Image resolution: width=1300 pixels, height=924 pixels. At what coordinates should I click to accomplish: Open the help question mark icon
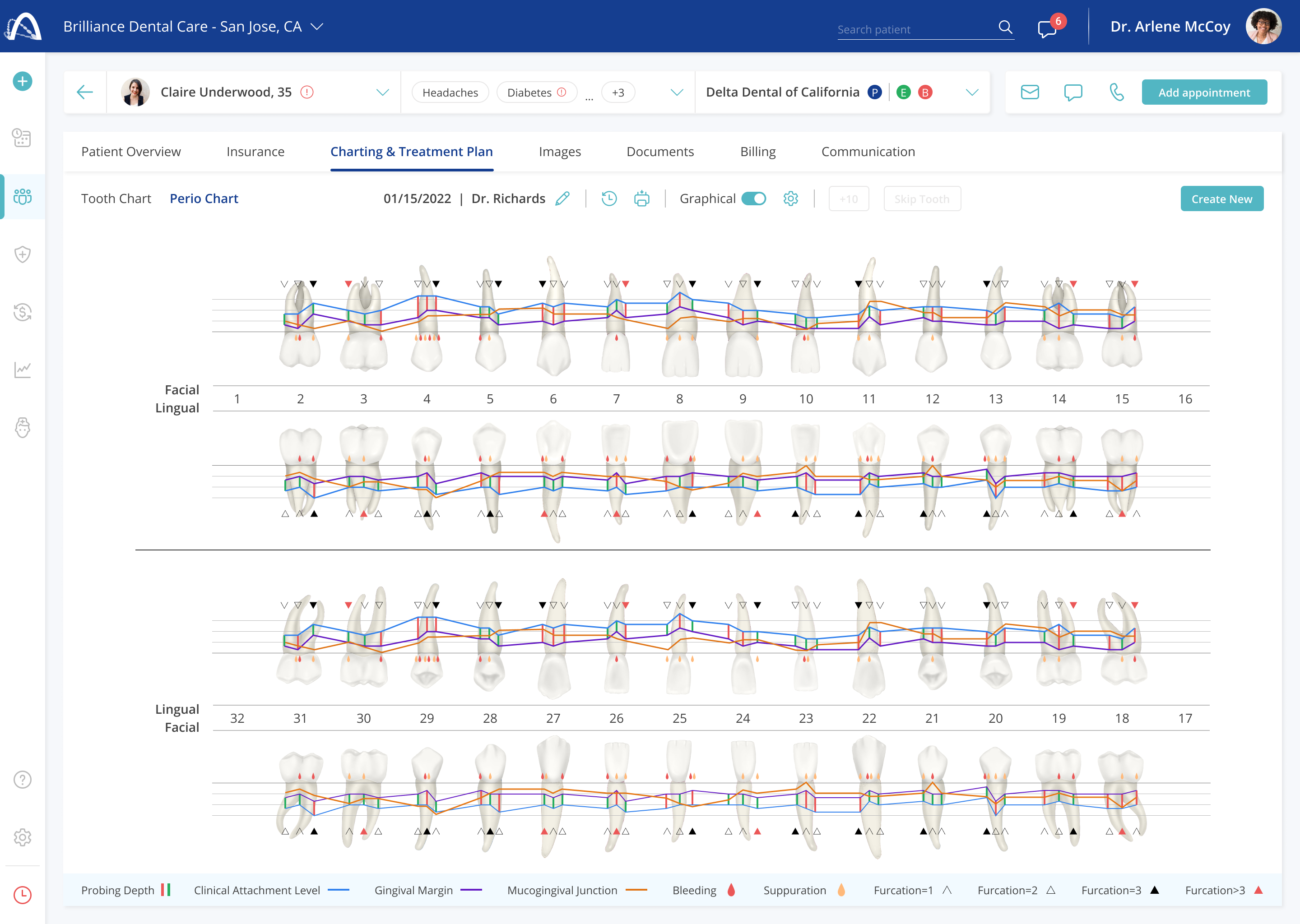tap(22, 780)
